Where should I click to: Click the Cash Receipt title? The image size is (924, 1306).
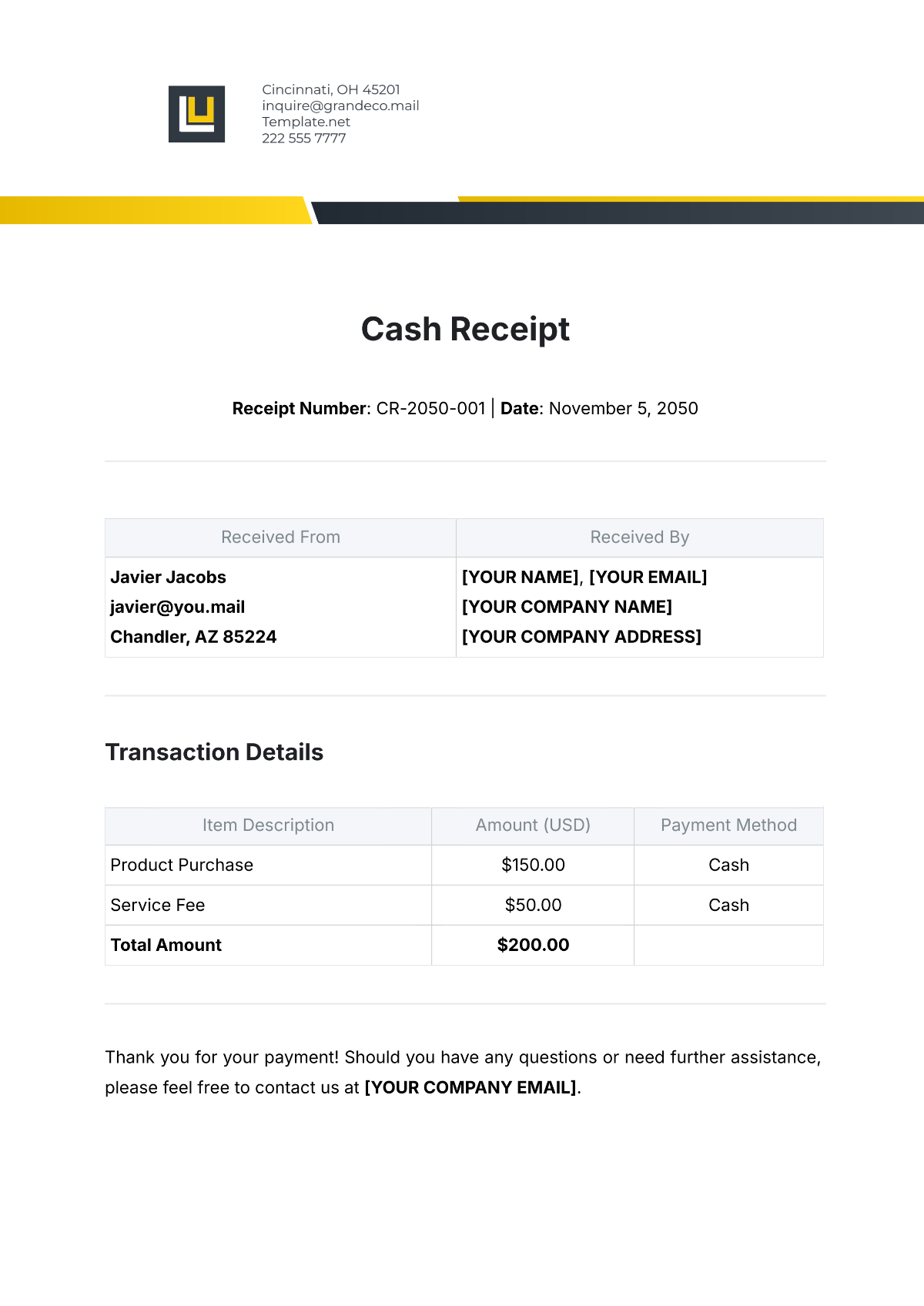click(465, 330)
